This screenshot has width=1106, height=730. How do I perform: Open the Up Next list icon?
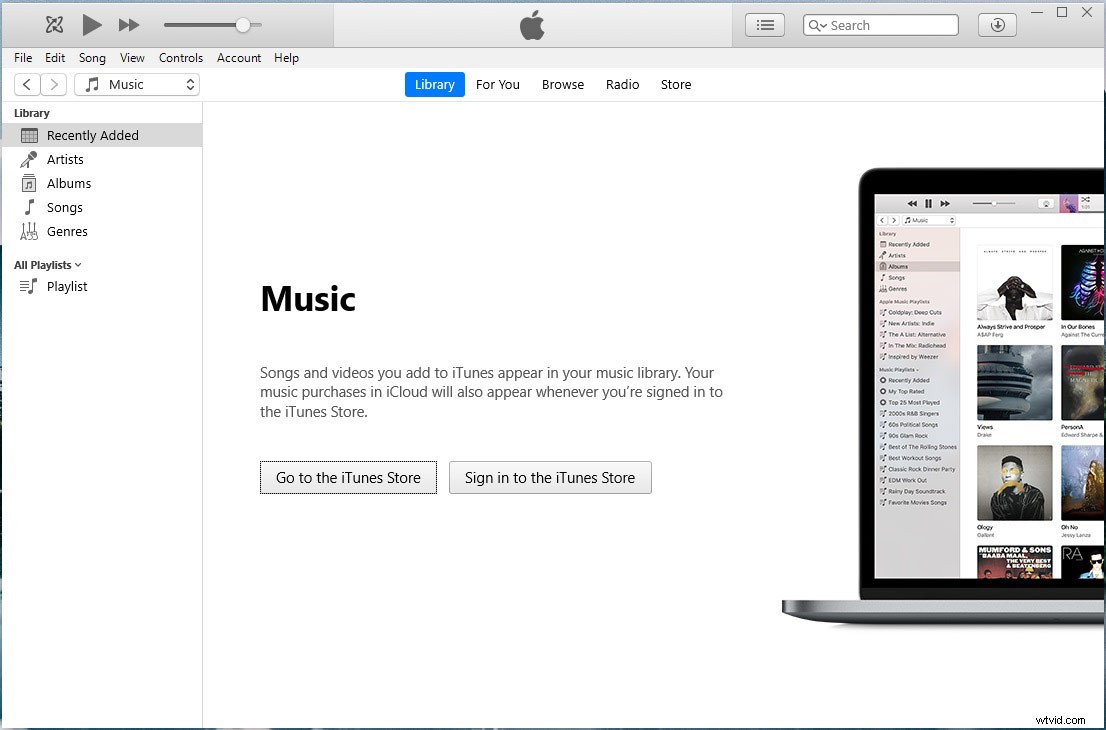(x=764, y=24)
